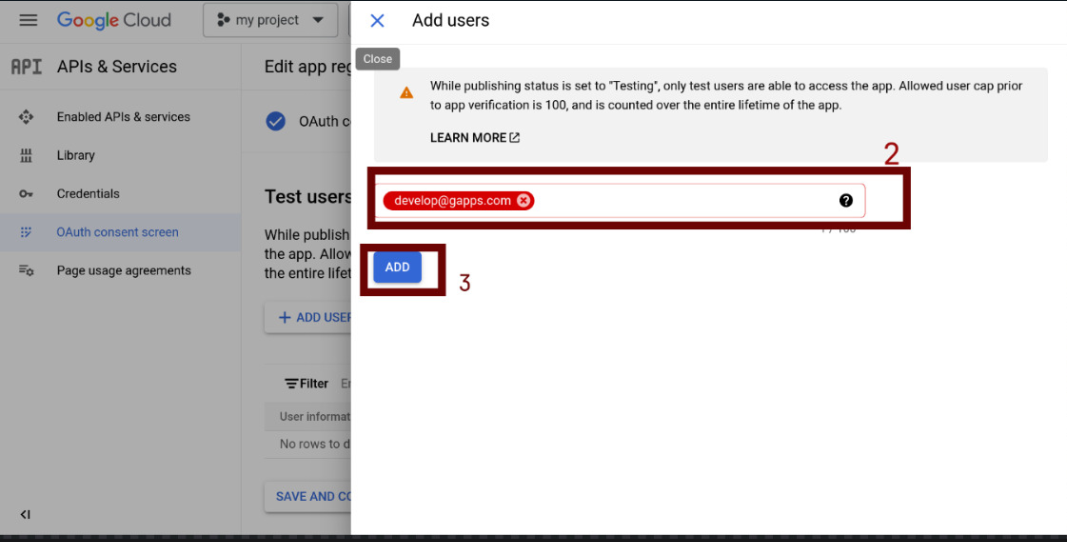Open the LEARN MORE link
The image size is (1067, 542).
point(474,138)
